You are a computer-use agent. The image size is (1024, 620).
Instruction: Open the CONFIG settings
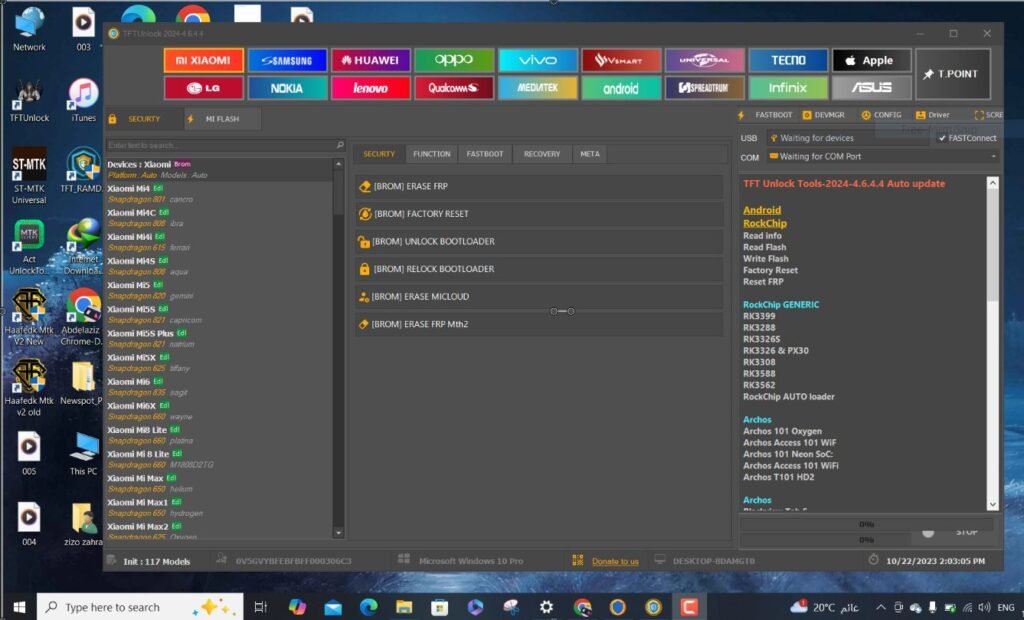point(881,115)
